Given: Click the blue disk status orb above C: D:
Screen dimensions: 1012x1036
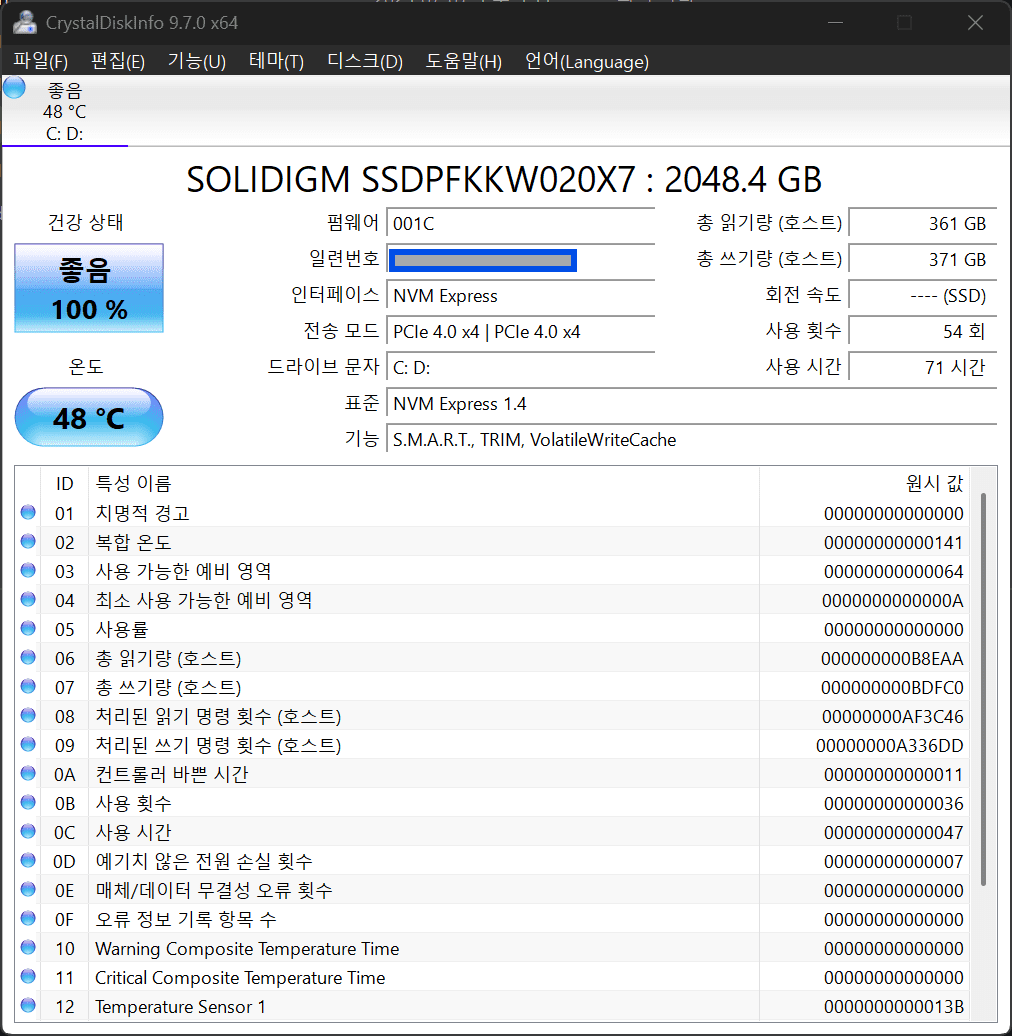Looking at the screenshot, I should pyautogui.click(x=15, y=88).
